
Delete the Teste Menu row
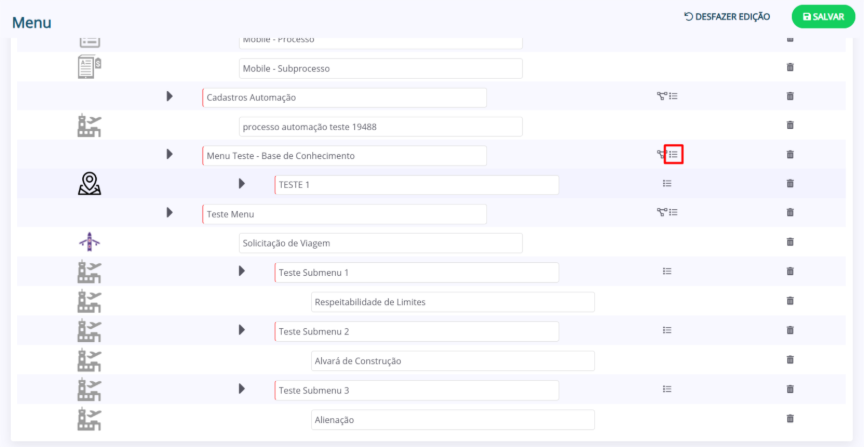790,212
